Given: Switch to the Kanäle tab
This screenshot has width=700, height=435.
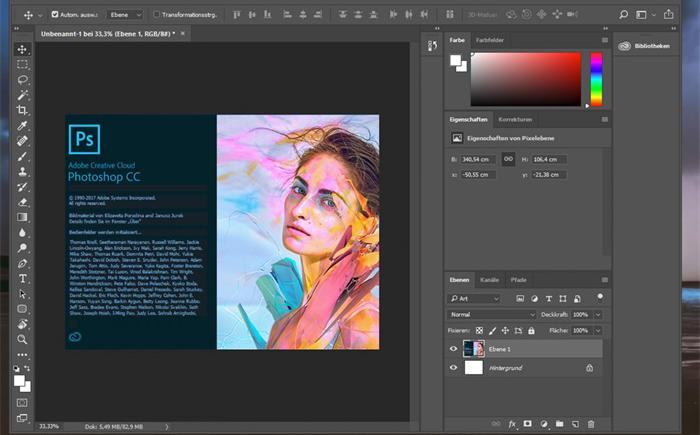Looking at the screenshot, I should 489,280.
